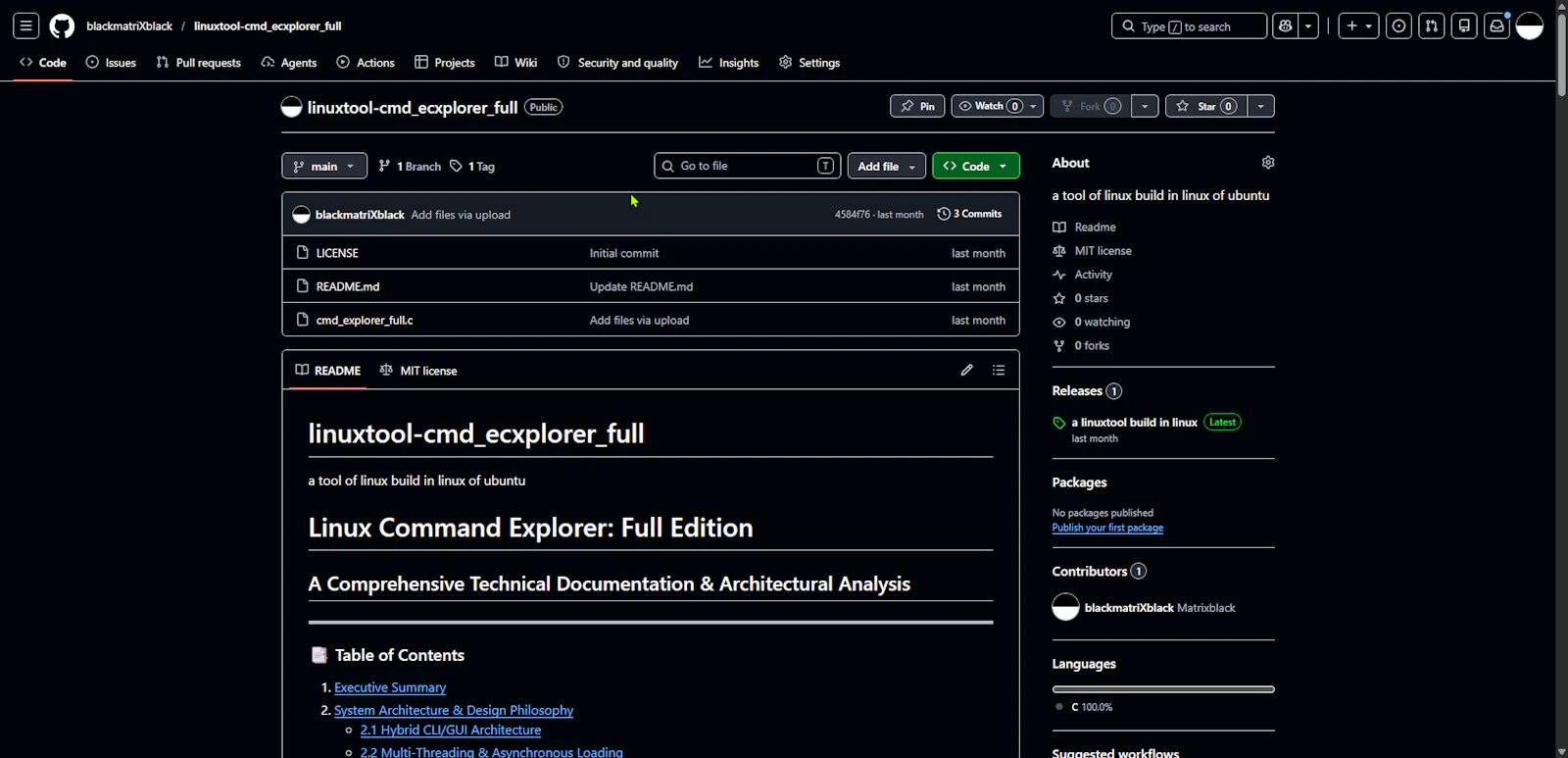Open the Add file dropdown

click(x=887, y=166)
